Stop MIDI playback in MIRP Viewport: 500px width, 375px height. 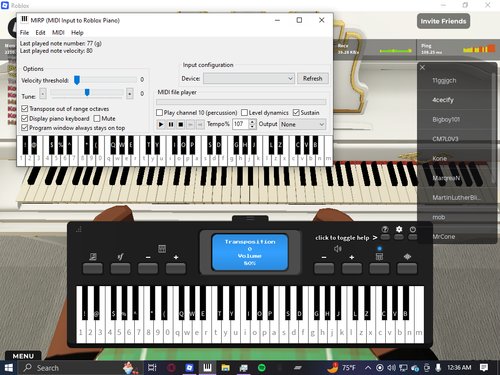pos(180,124)
